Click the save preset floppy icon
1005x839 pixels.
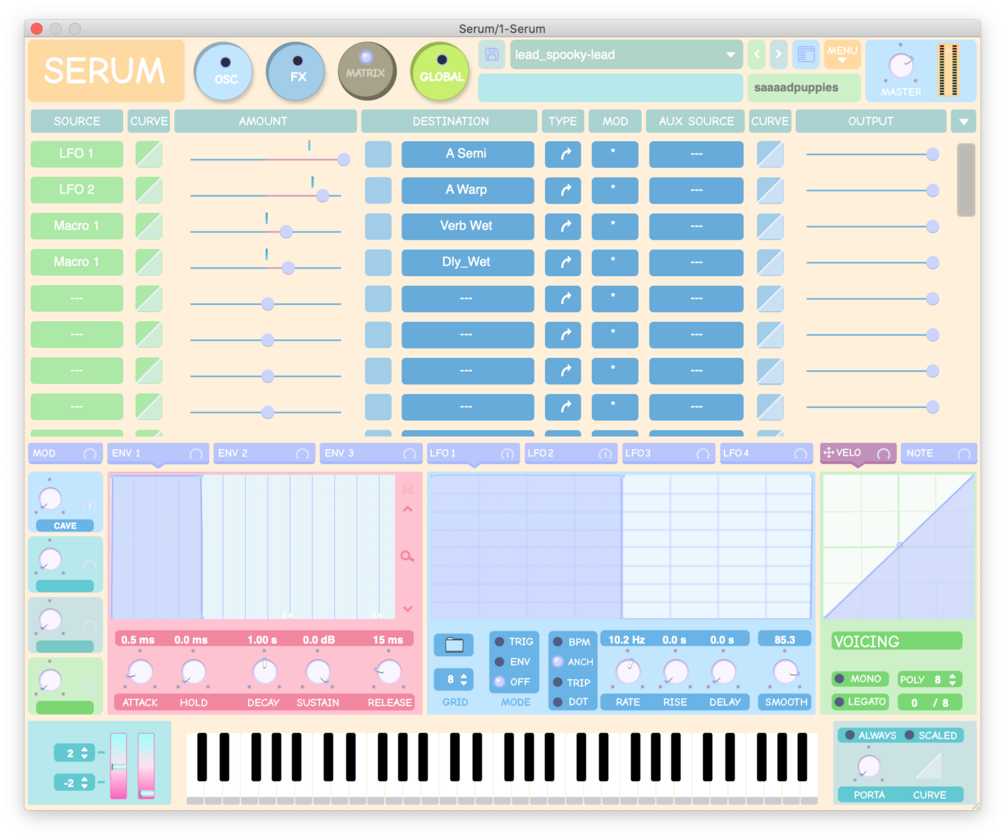pos(492,54)
